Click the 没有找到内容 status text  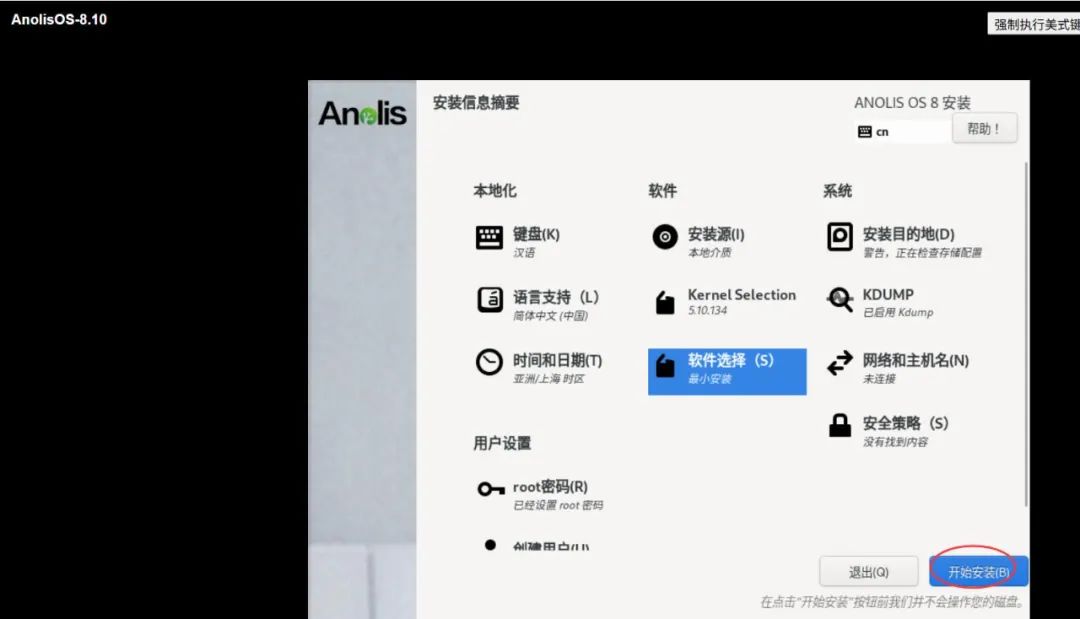[895, 442]
